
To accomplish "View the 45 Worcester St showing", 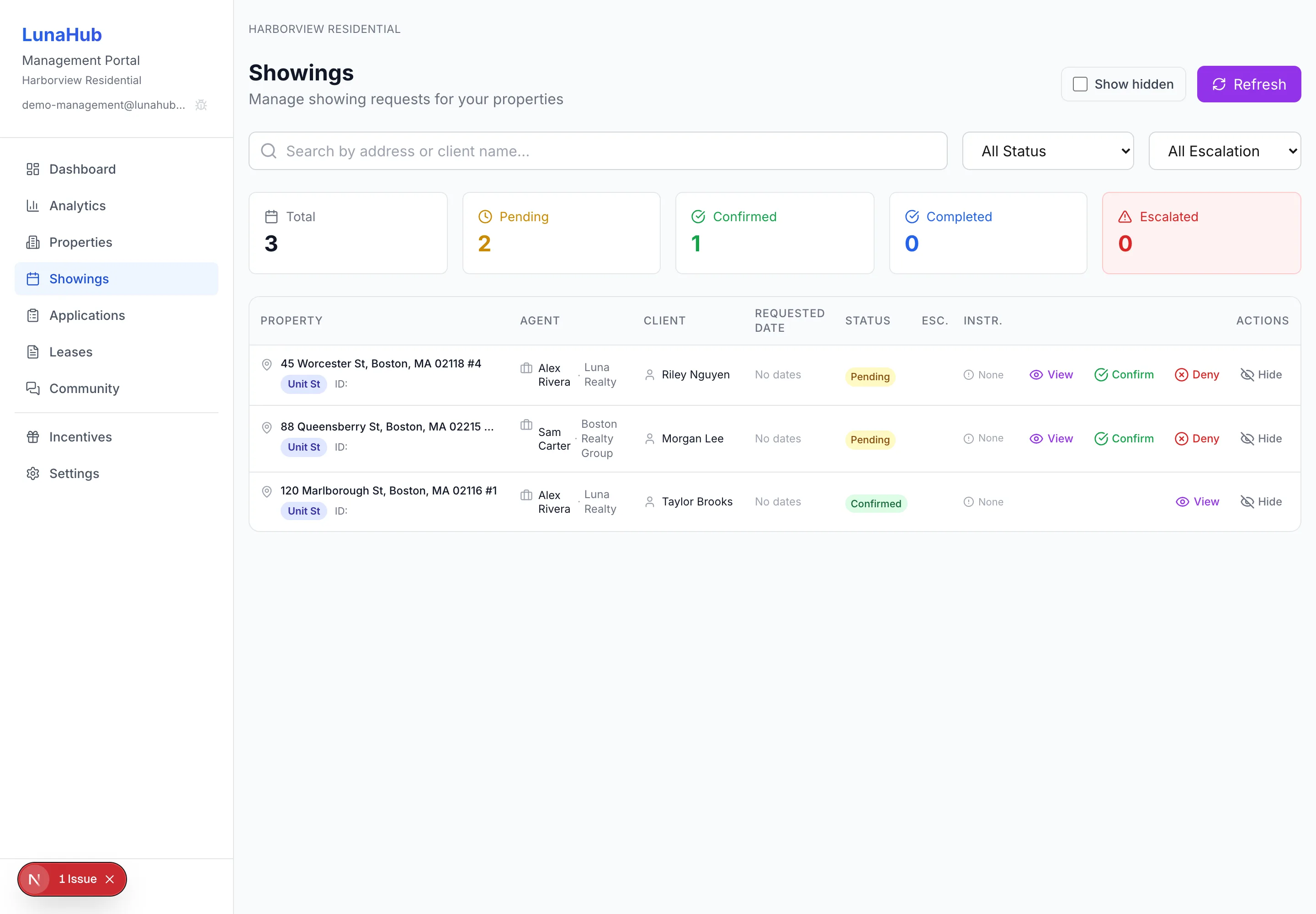I will tap(1051, 375).
